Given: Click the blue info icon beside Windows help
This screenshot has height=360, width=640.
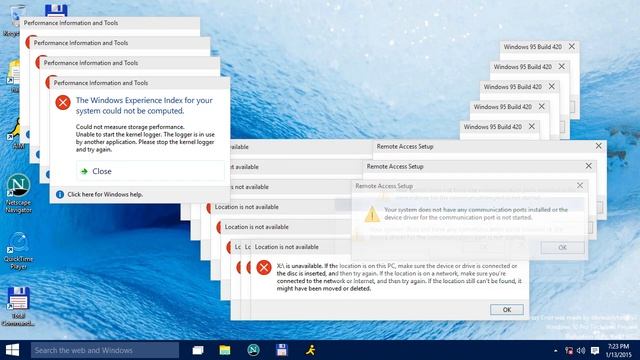Looking at the screenshot, I should [x=60, y=195].
